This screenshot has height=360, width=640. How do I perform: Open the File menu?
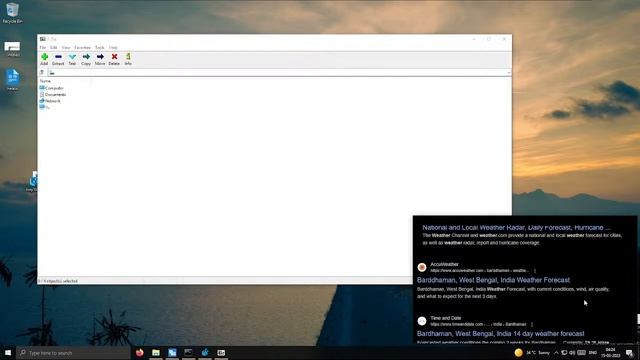(x=43, y=48)
